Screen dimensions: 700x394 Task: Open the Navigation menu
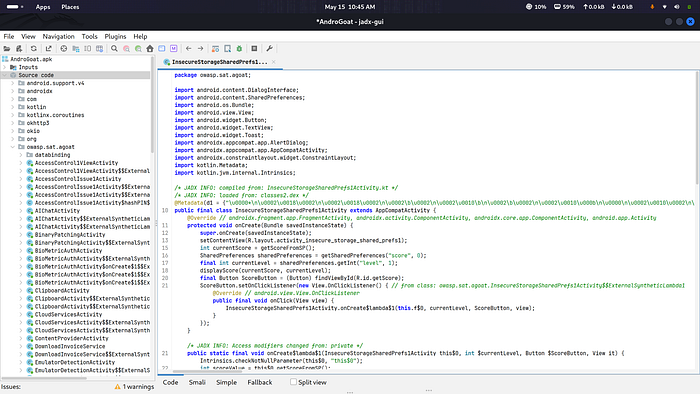pos(58,37)
